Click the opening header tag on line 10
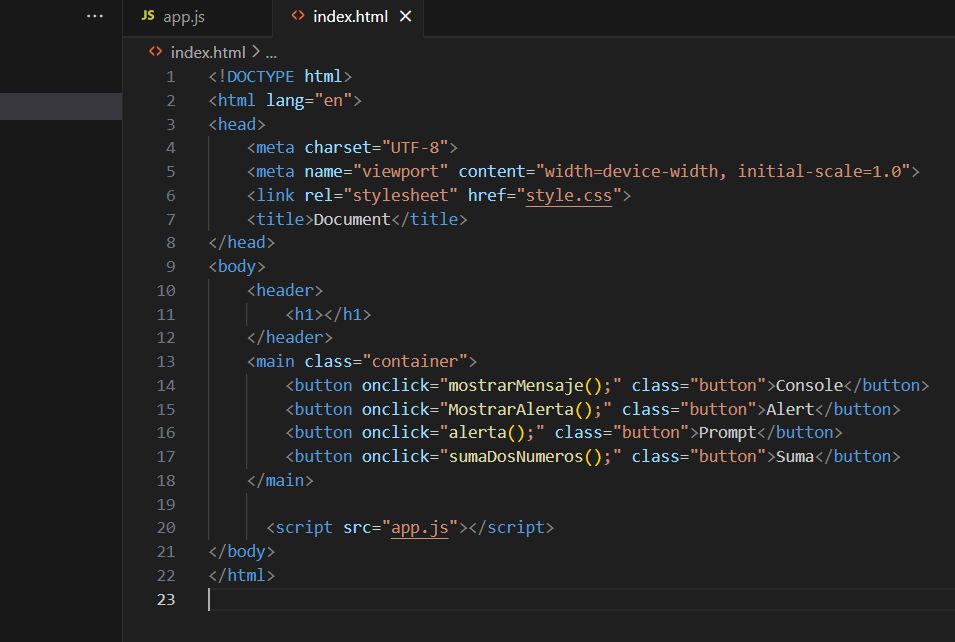Screen dimensions: 955x642 point(284,291)
